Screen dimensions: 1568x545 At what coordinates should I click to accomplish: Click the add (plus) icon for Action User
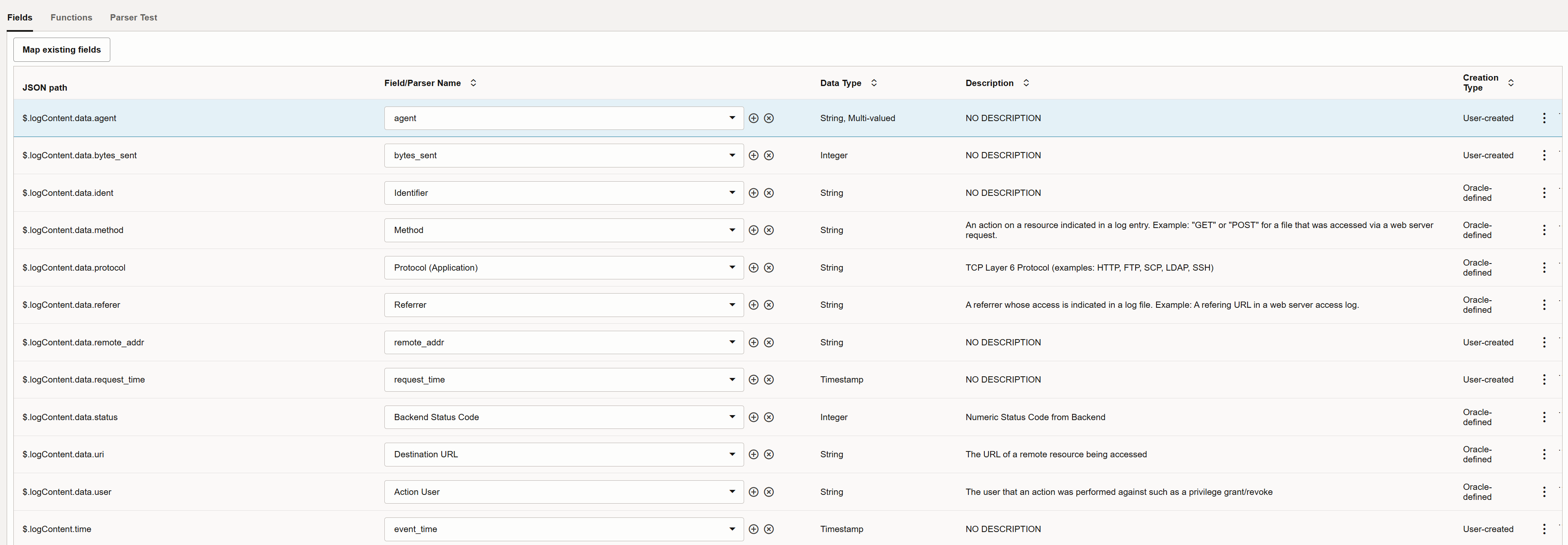pos(754,492)
